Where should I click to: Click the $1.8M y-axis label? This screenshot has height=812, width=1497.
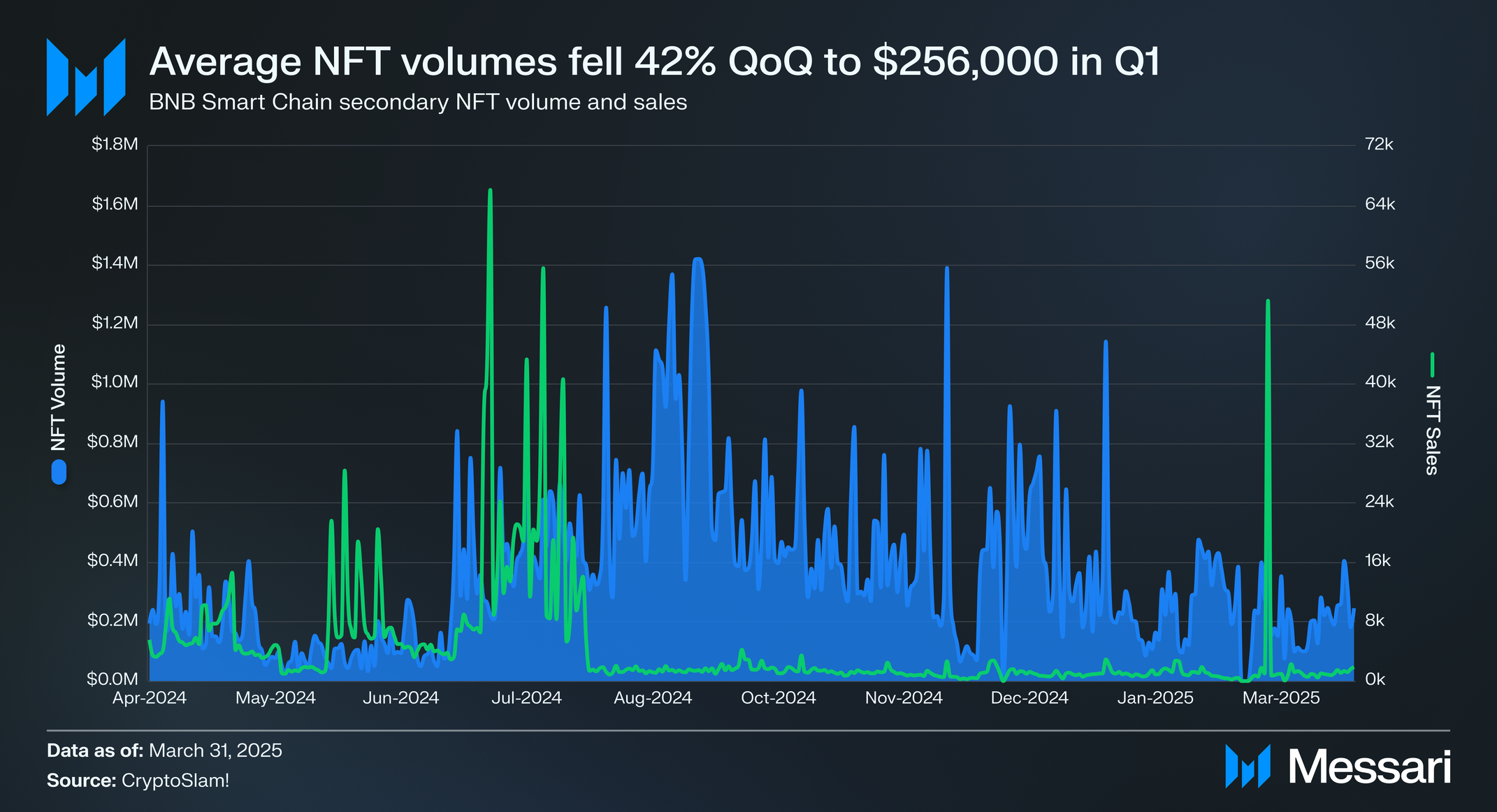pyautogui.click(x=115, y=145)
